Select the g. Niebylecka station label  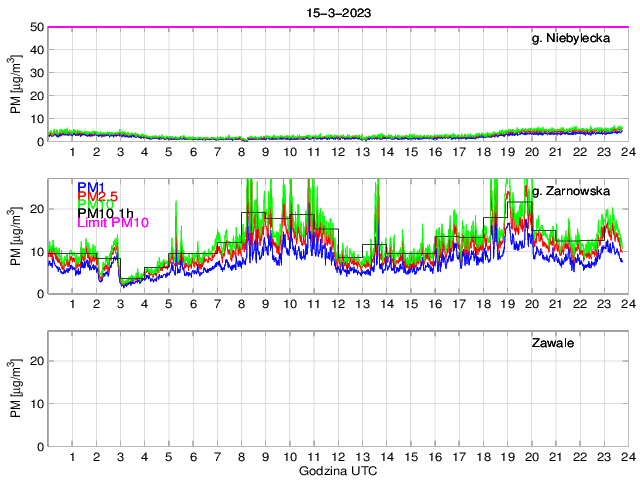(x=570, y=40)
